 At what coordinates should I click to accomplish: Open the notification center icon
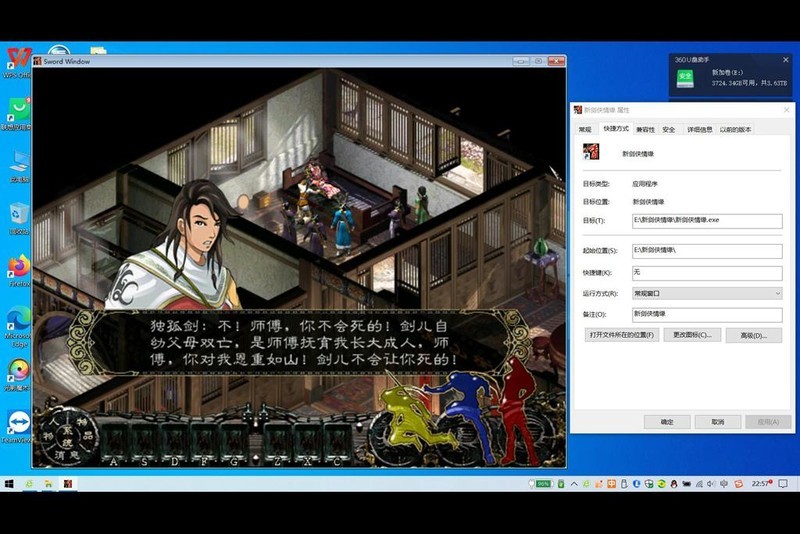click(783, 484)
